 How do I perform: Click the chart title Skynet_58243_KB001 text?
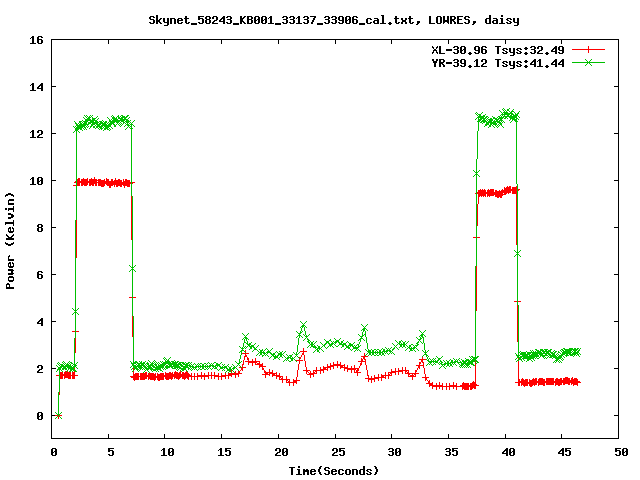pos(319,19)
